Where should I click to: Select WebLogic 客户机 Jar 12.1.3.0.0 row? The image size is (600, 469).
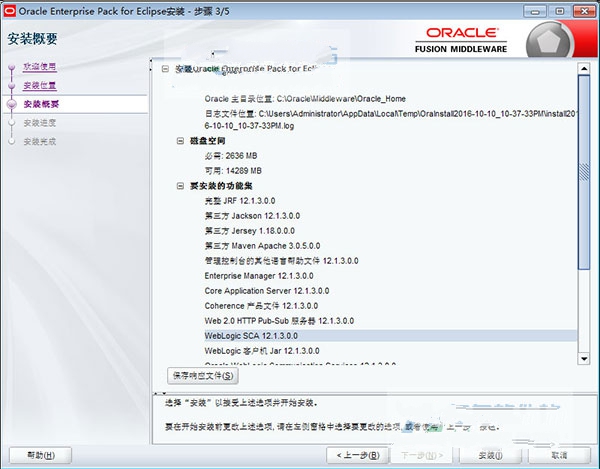262,351
